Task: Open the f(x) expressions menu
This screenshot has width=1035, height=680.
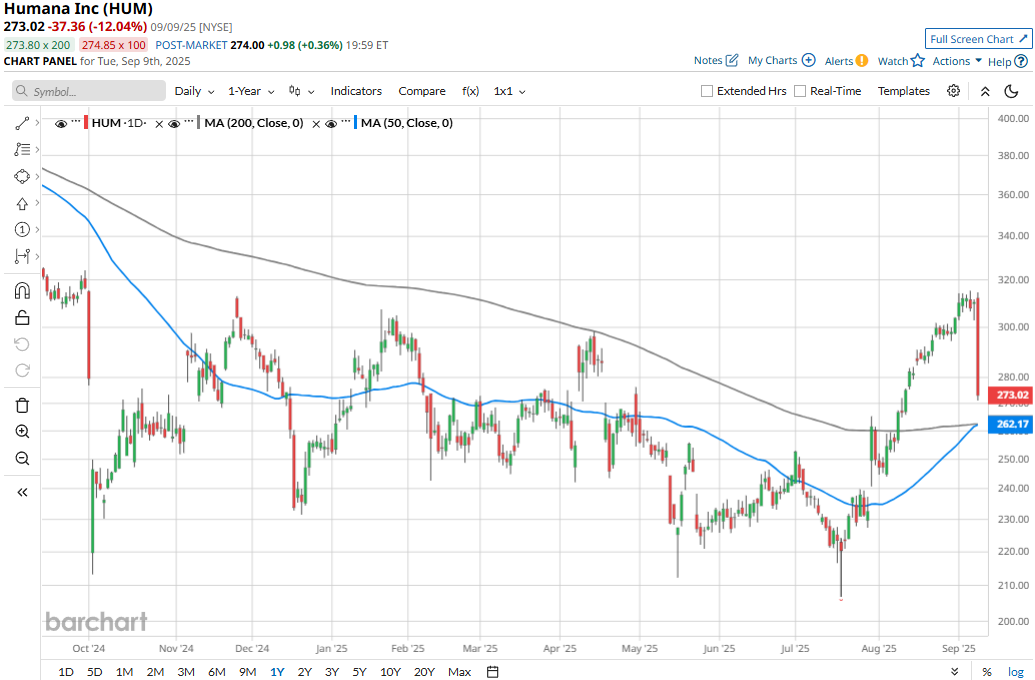Action: tap(470, 91)
